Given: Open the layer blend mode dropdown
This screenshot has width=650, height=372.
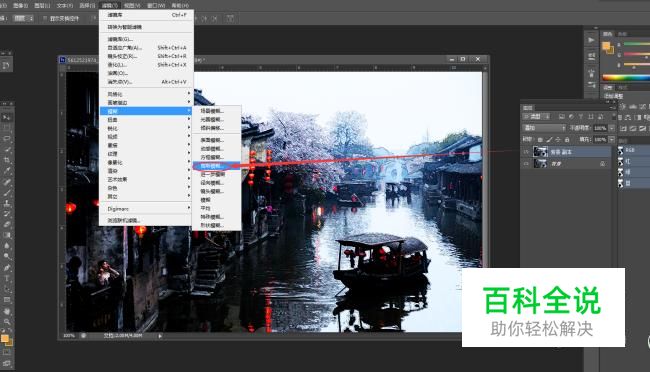Looking at the screenshot, I should pos(544,128).
